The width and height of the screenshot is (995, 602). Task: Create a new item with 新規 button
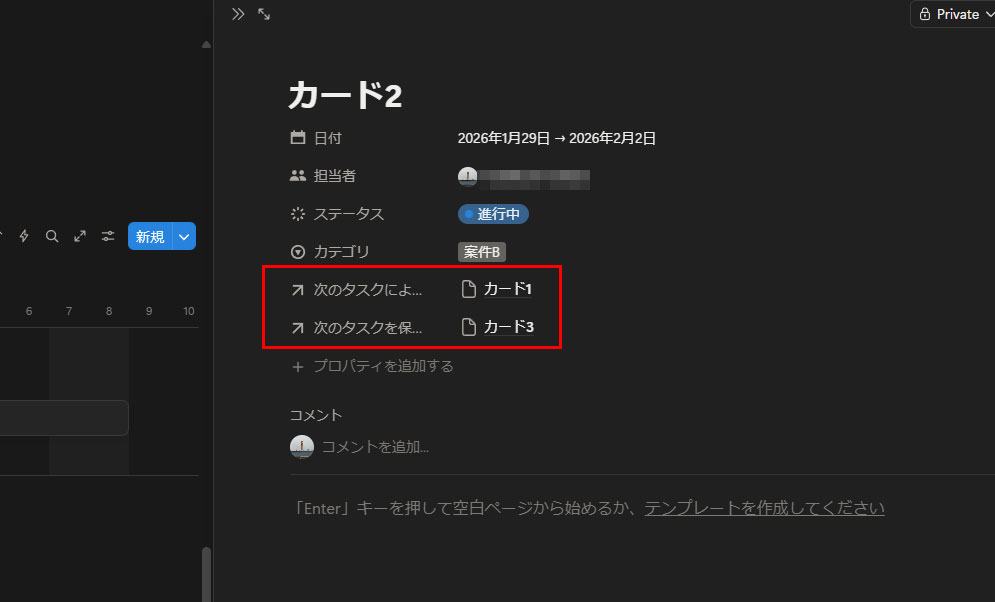click(x=150, y=236)
